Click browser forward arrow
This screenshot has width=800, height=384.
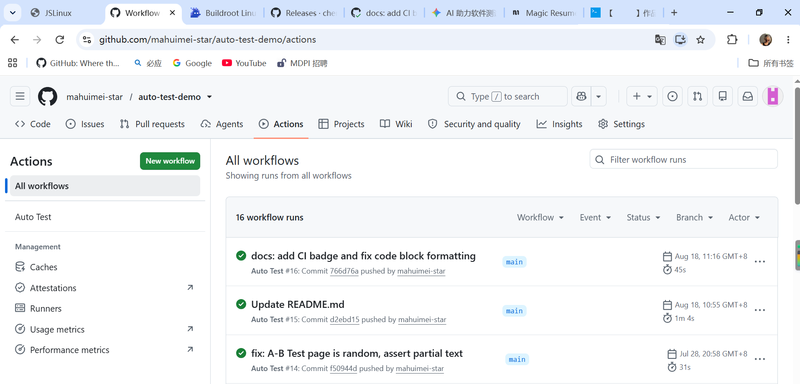37,40
